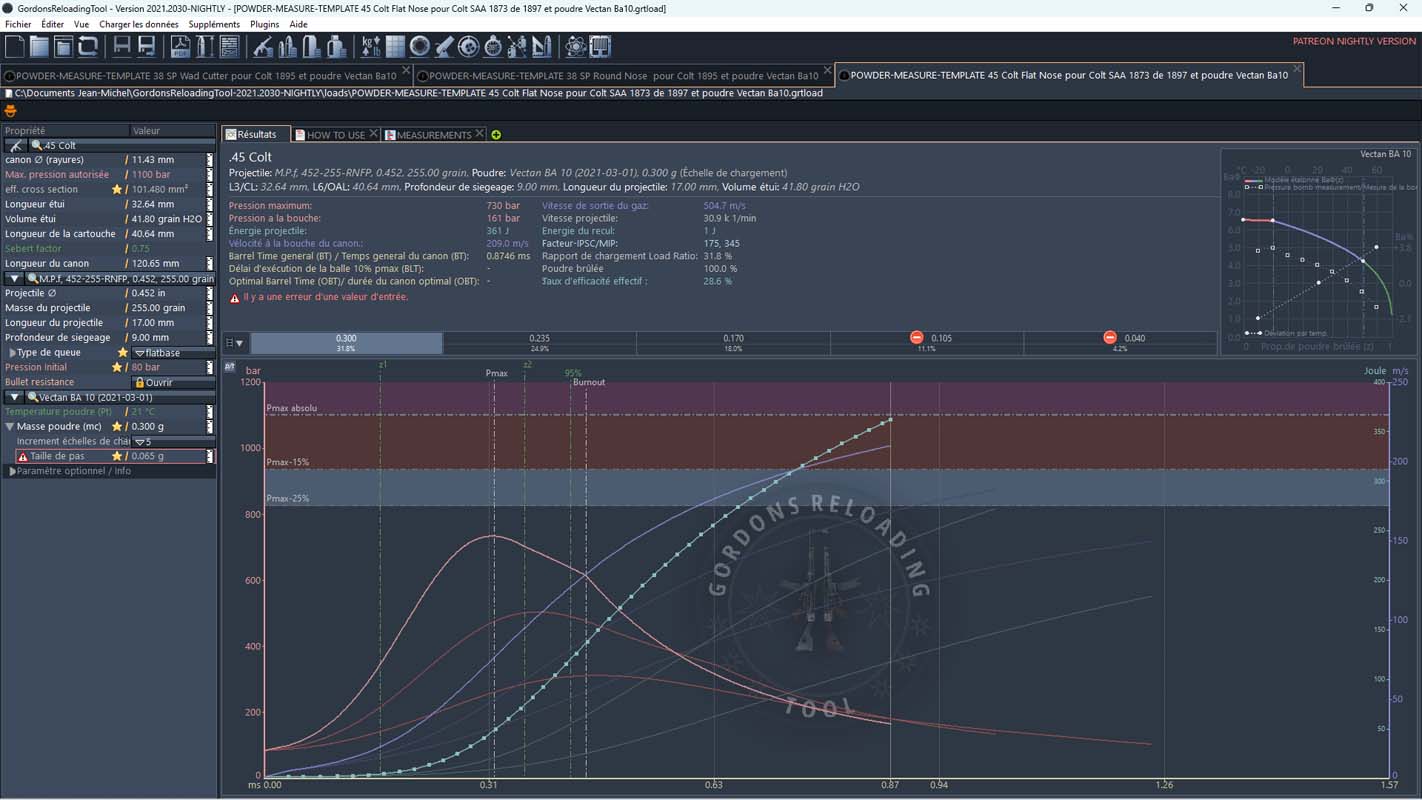Select the 0.235 charge step
The height and width of the screenshot is (800, 1422).
pyautogui.click(x=540, y=343)
